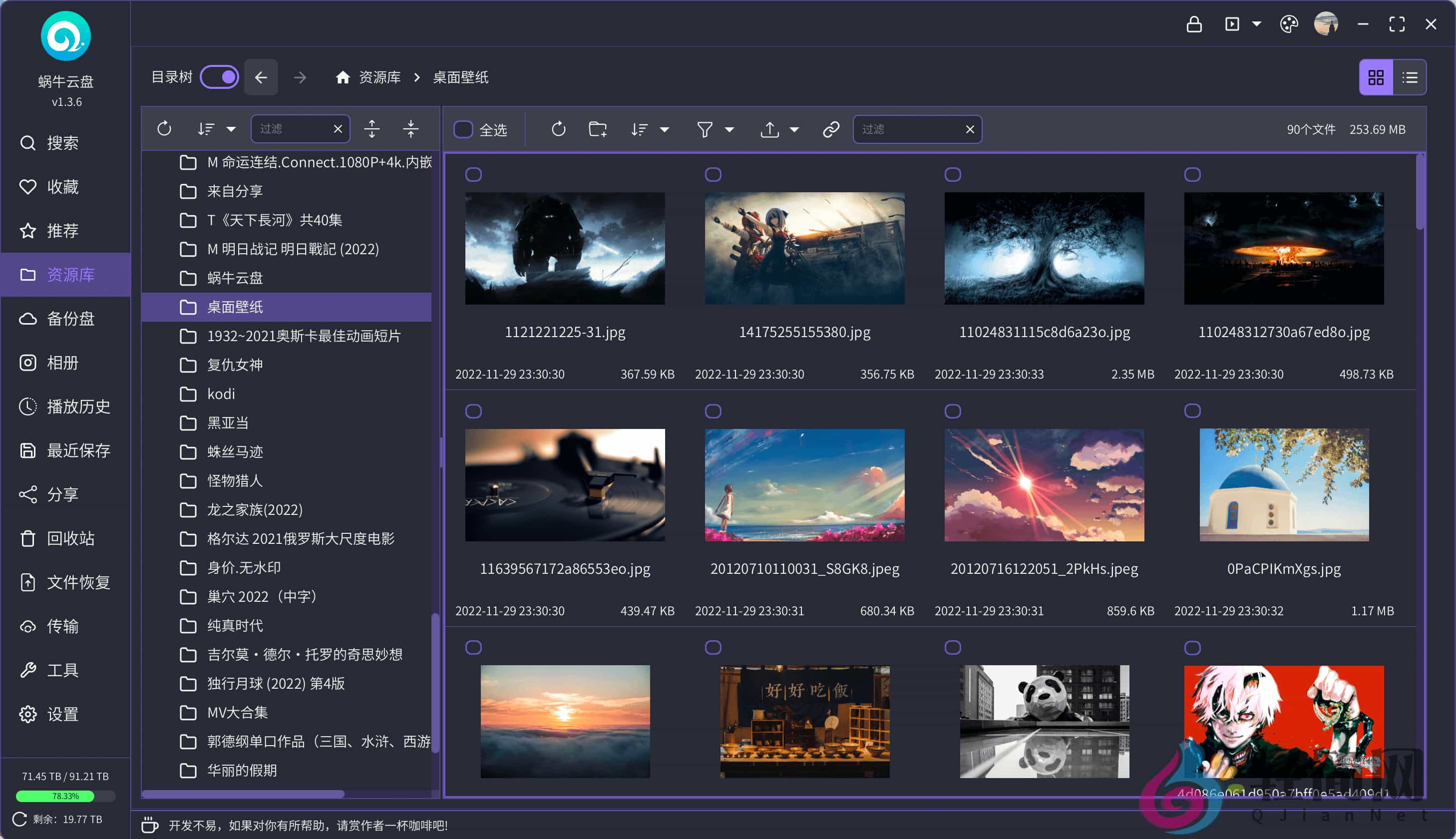
Task: Select the checkbox on 1121221225-31.jpg
Action: 473,173
